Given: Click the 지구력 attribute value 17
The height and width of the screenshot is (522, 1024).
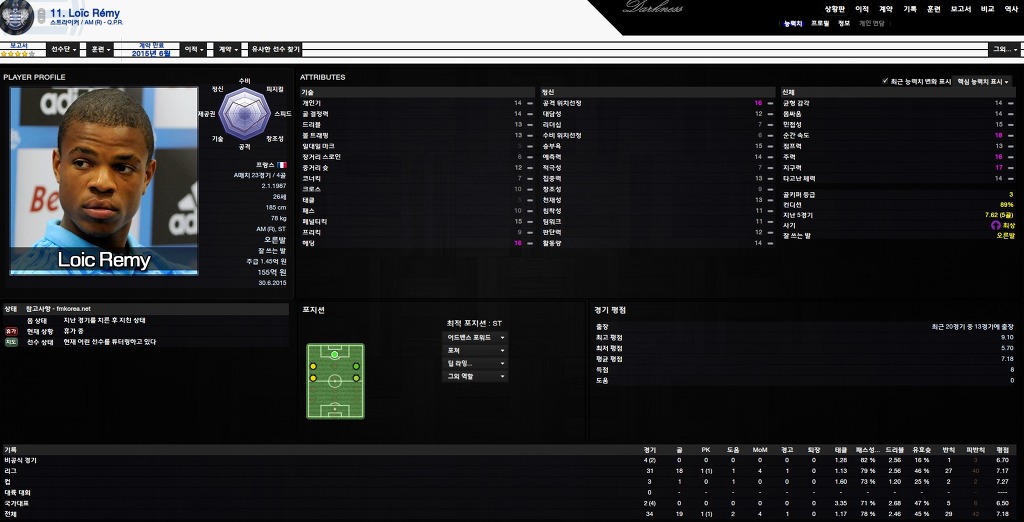Looking at the screenshot, I should point(998,167).
